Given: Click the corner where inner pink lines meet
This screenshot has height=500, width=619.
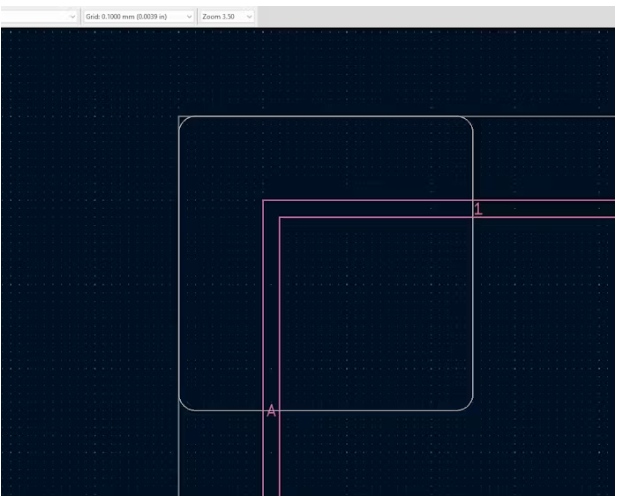Looking at the screenshot, I should (279, 217).
